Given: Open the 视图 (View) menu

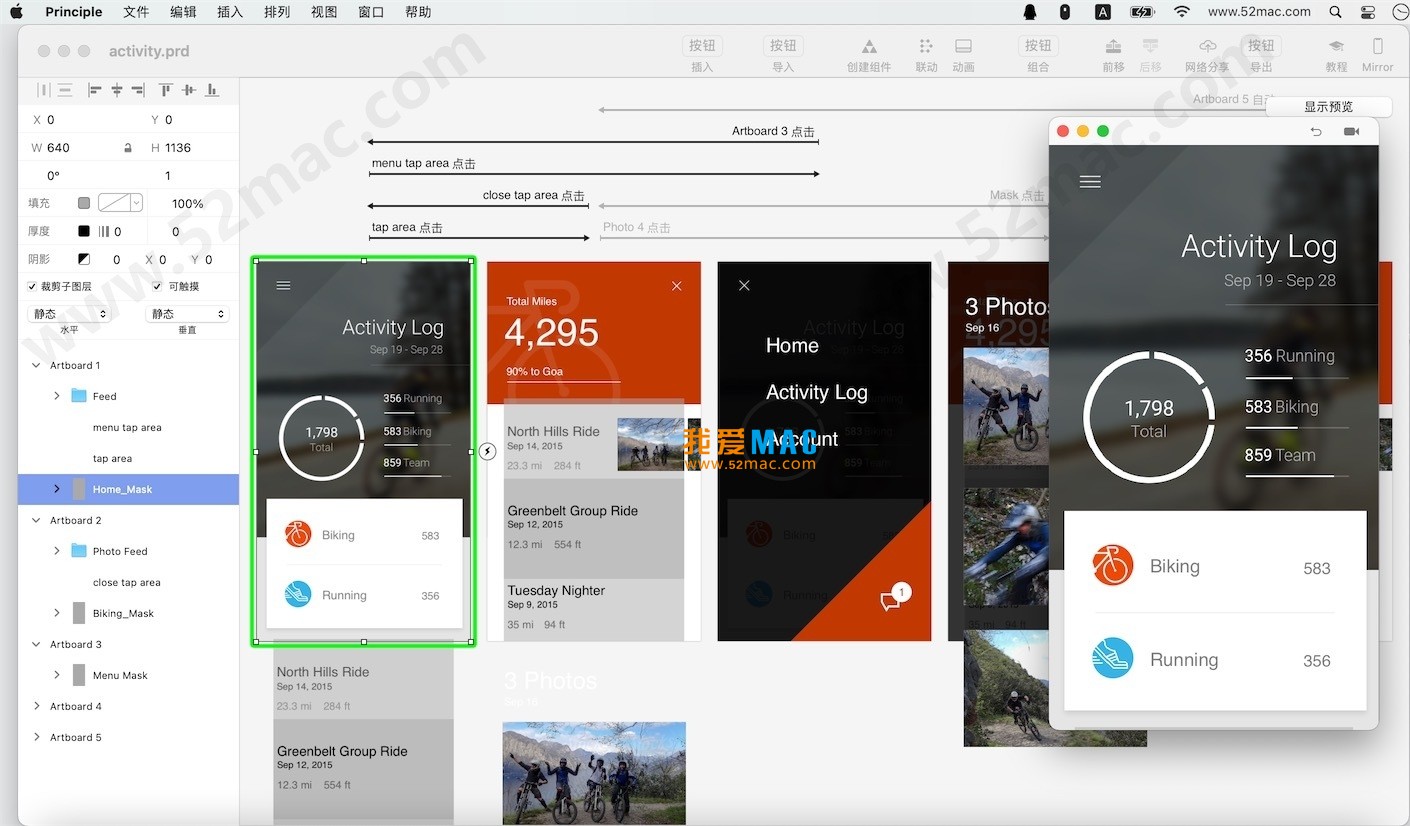Looking at the screenshot, I should tap(324, 12).
